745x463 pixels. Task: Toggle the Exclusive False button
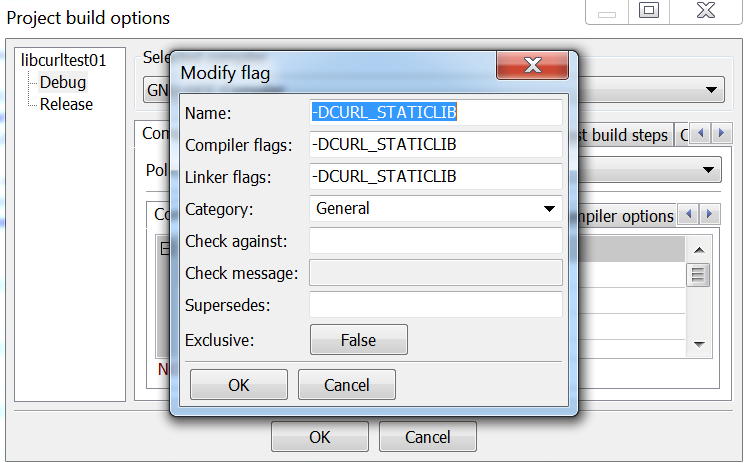pos(359,340)
